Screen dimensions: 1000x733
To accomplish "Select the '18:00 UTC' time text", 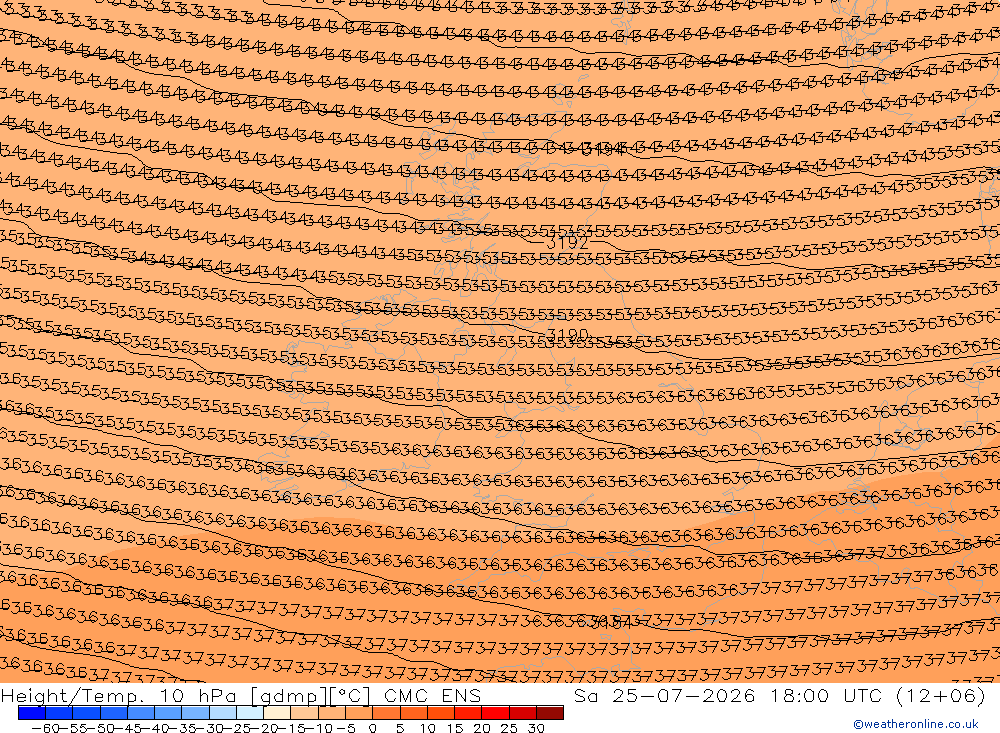I will click(x=825, y=695).
